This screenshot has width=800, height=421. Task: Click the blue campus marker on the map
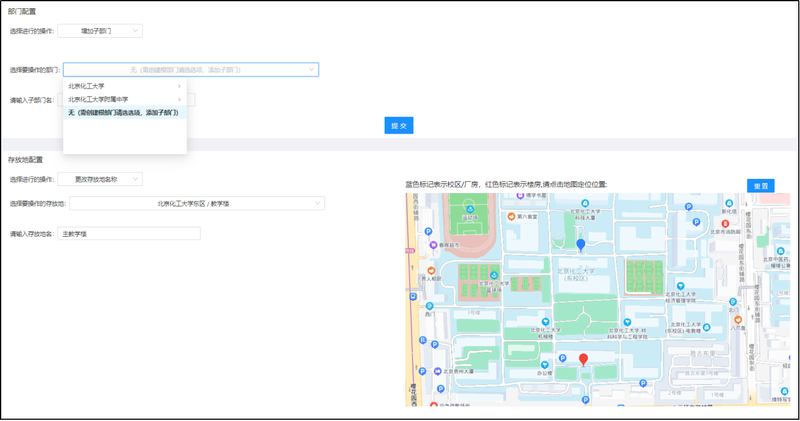coord(581,245)
